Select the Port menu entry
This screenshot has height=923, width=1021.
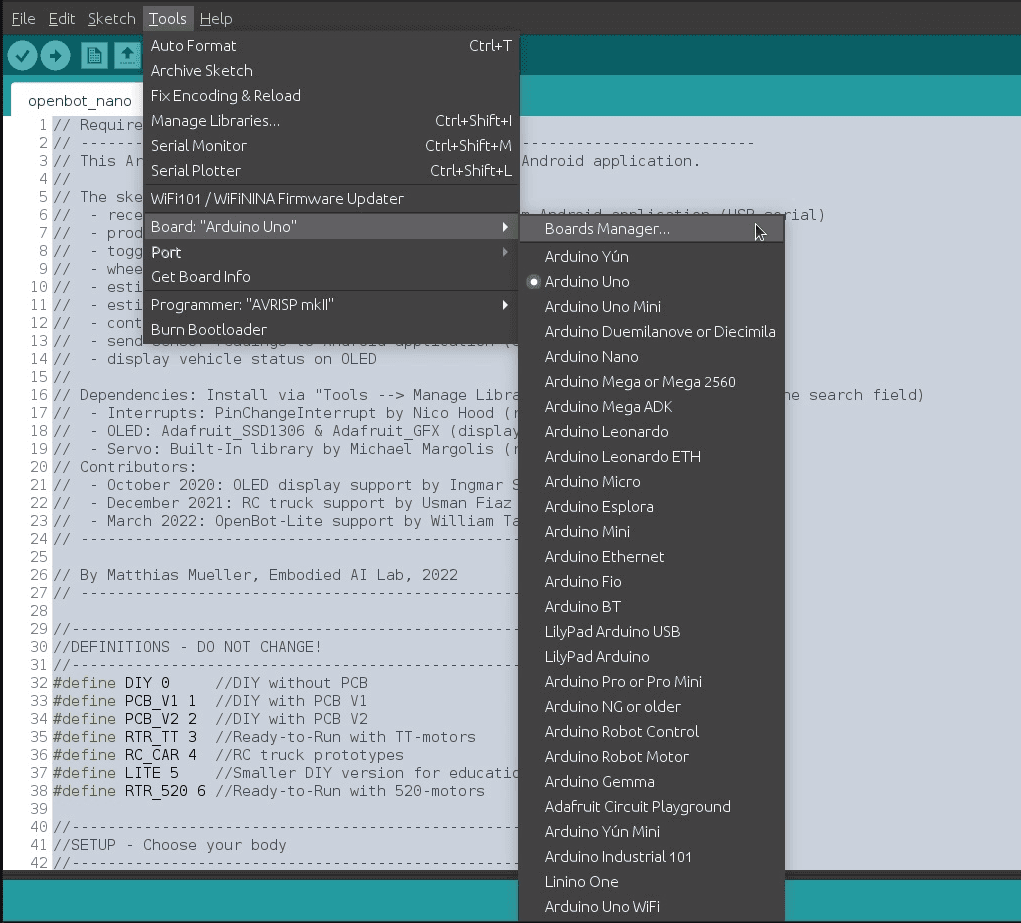pos(331,252)
